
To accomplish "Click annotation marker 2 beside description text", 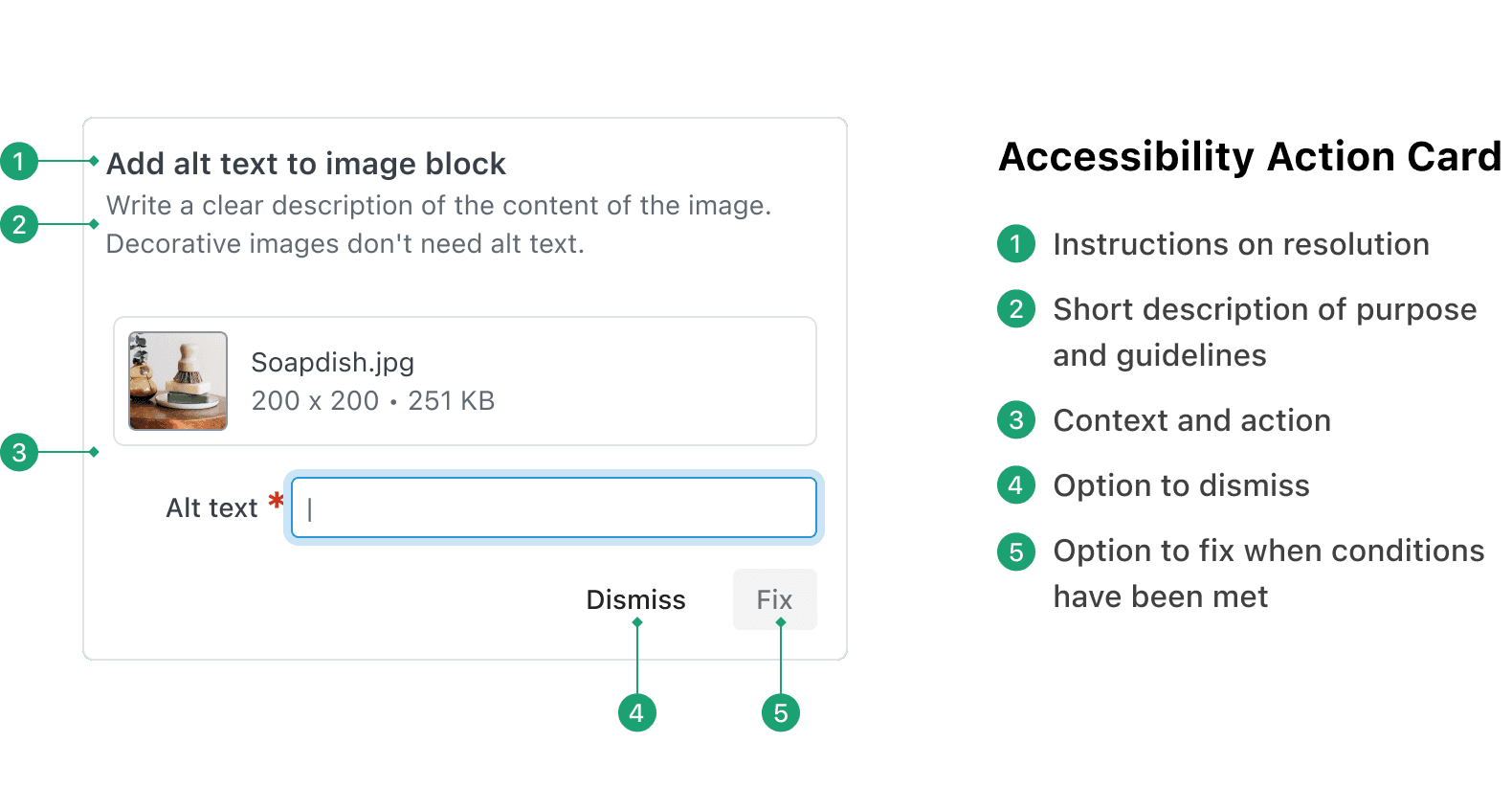I will [19, 224].
